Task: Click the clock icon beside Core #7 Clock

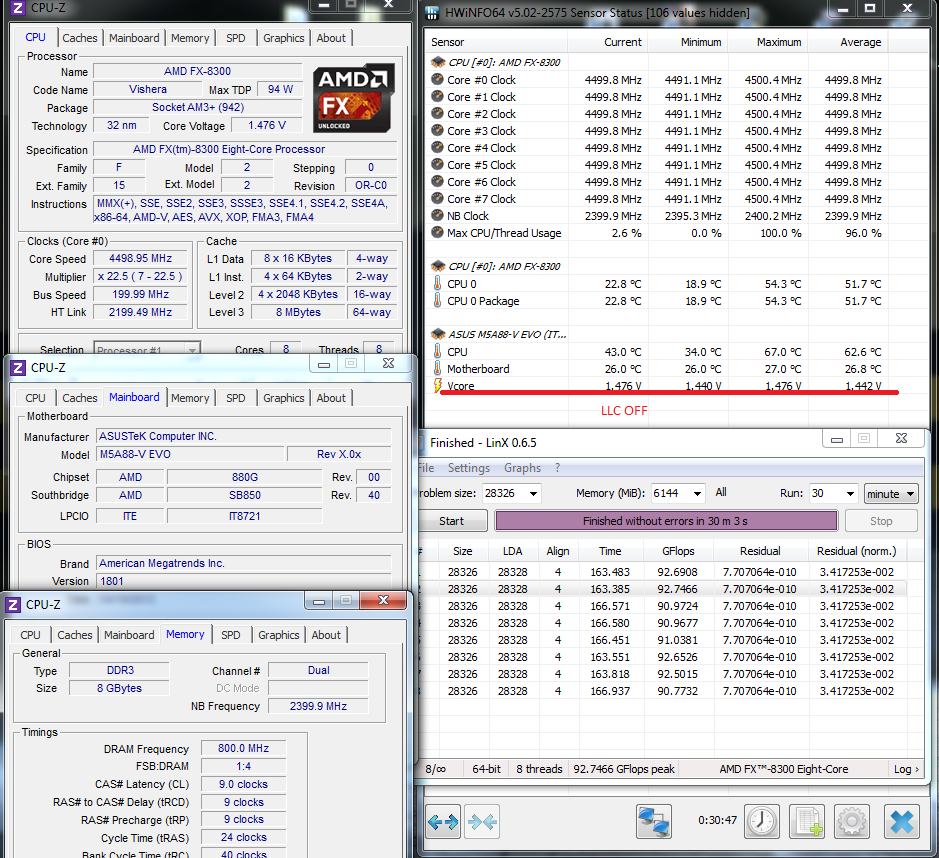Action: tap(438, 198)
